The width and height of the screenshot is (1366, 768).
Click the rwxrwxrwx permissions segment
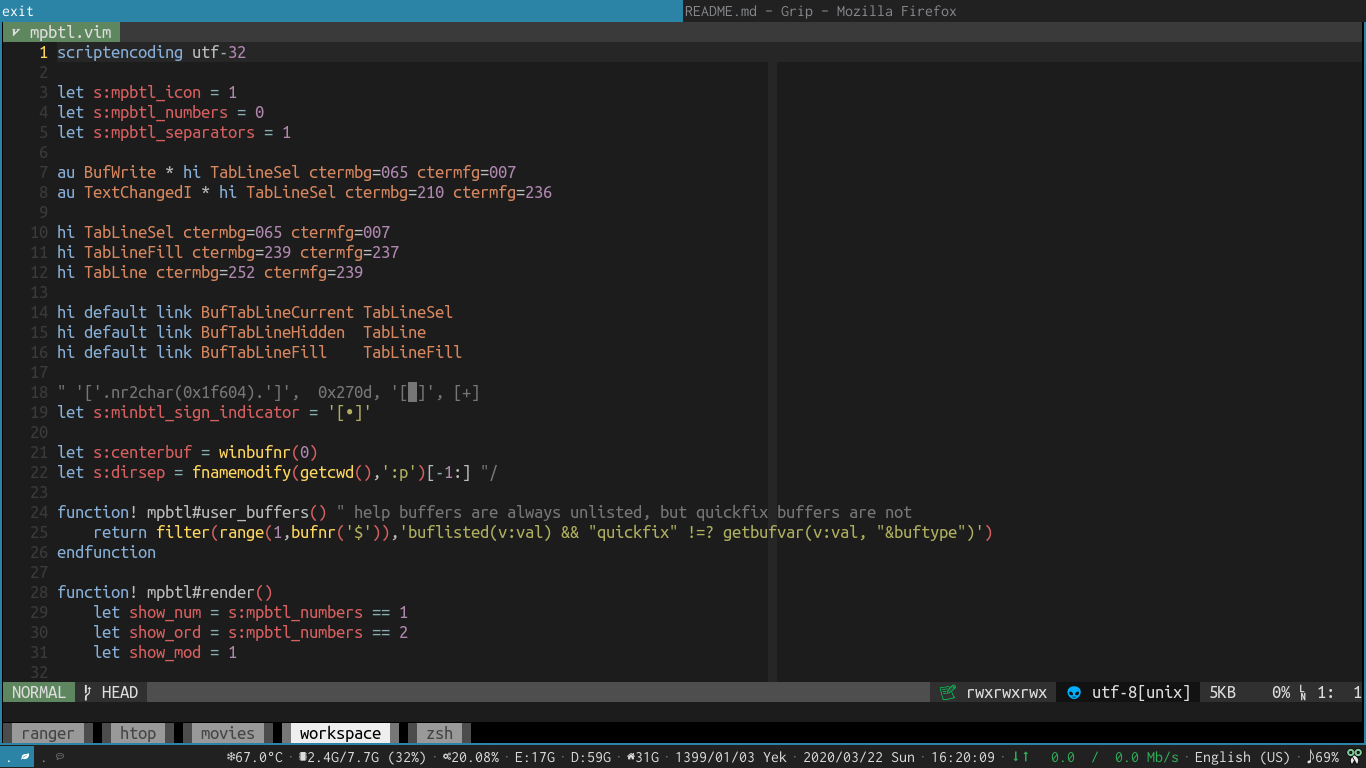click(1006, 692)
